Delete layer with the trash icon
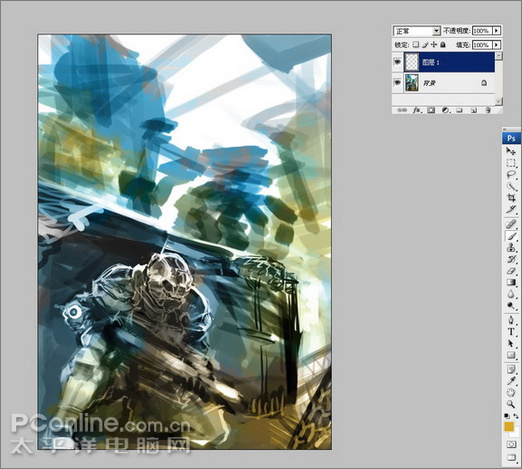Screen dimensions: 522x469 [x=488, y=110]
